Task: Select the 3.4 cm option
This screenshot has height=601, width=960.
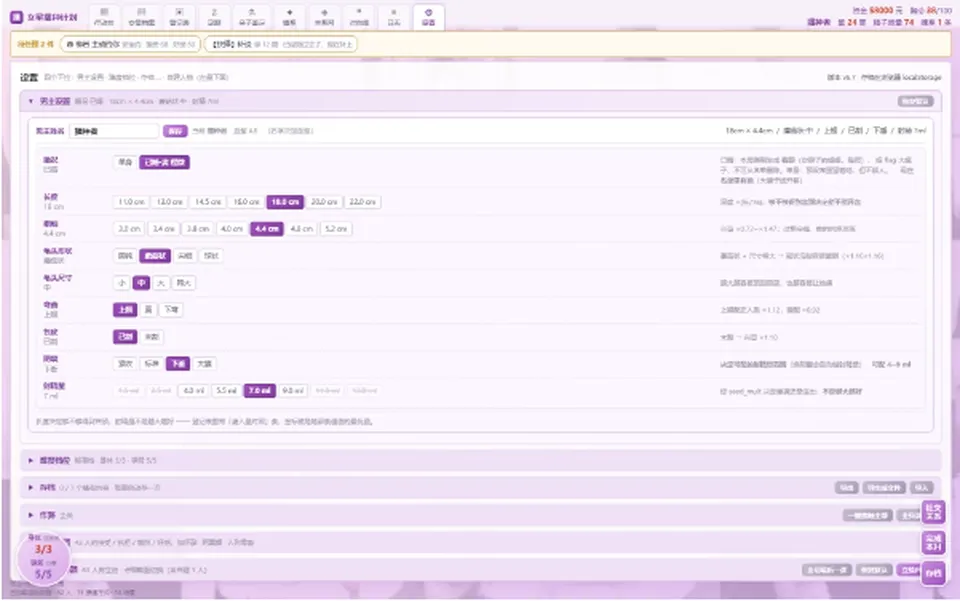Action: tap(163, 229)
